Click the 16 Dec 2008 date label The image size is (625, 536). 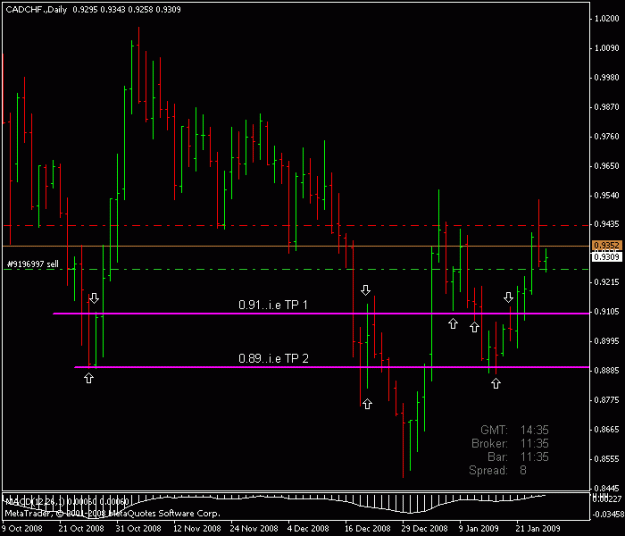(368, 529)
